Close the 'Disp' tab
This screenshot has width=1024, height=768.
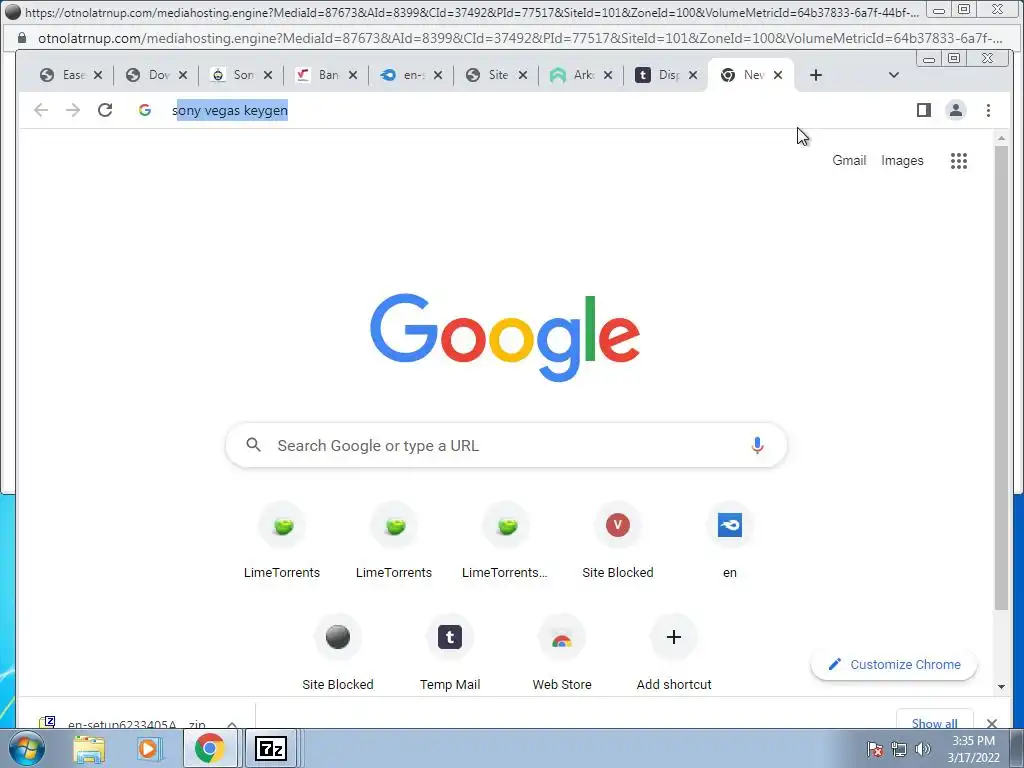(693, 75)
